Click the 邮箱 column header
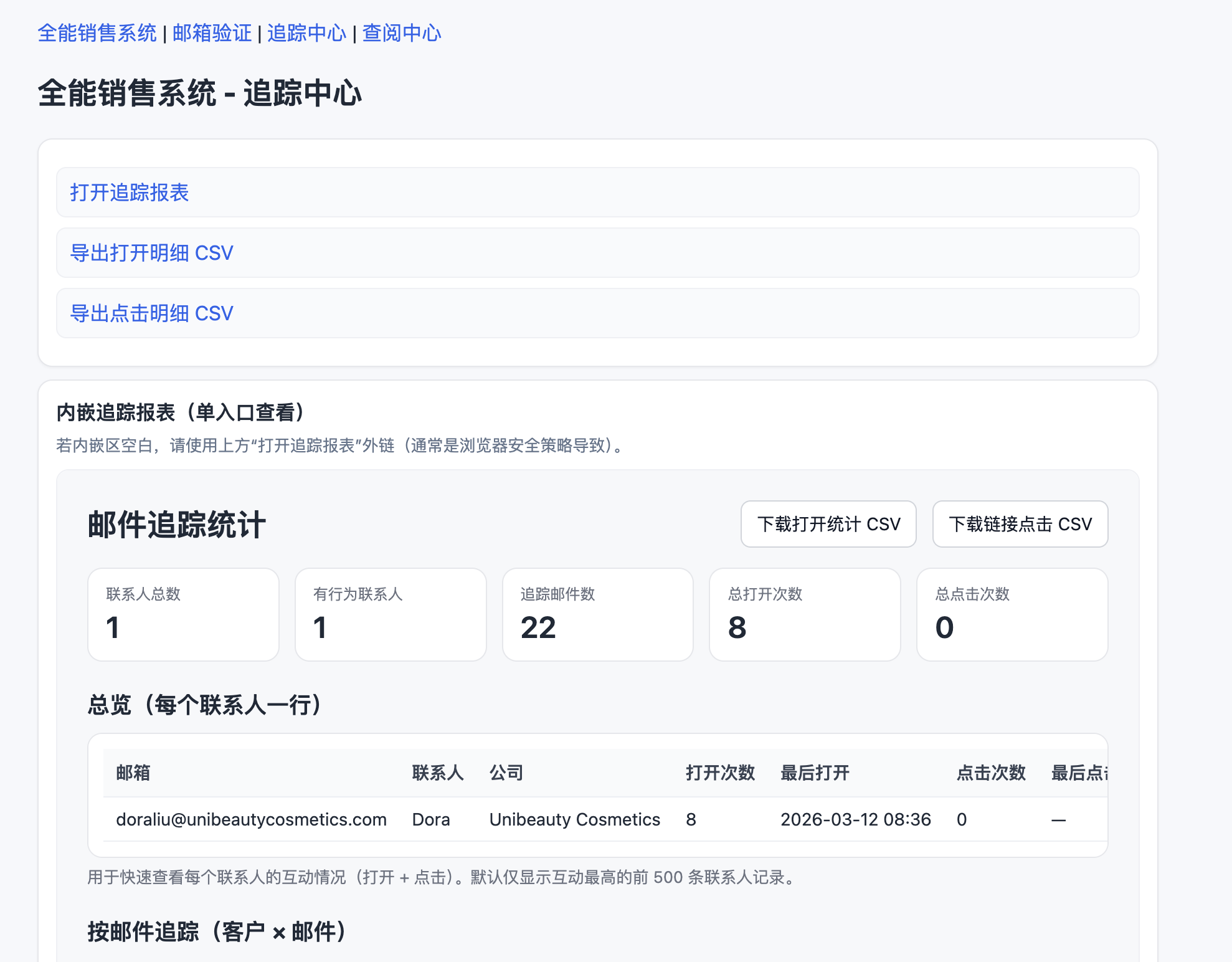 click(133, 773)
